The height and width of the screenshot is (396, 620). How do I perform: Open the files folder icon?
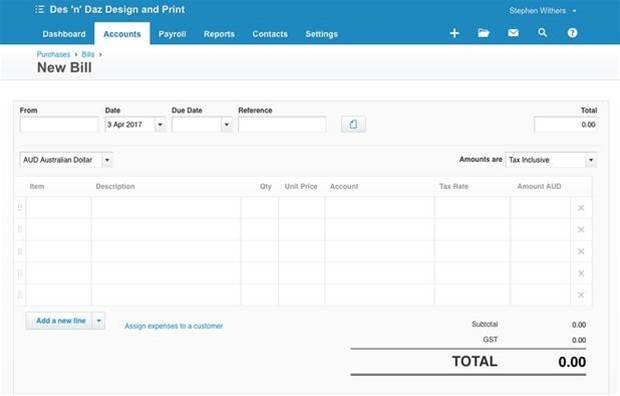(483, 33)
